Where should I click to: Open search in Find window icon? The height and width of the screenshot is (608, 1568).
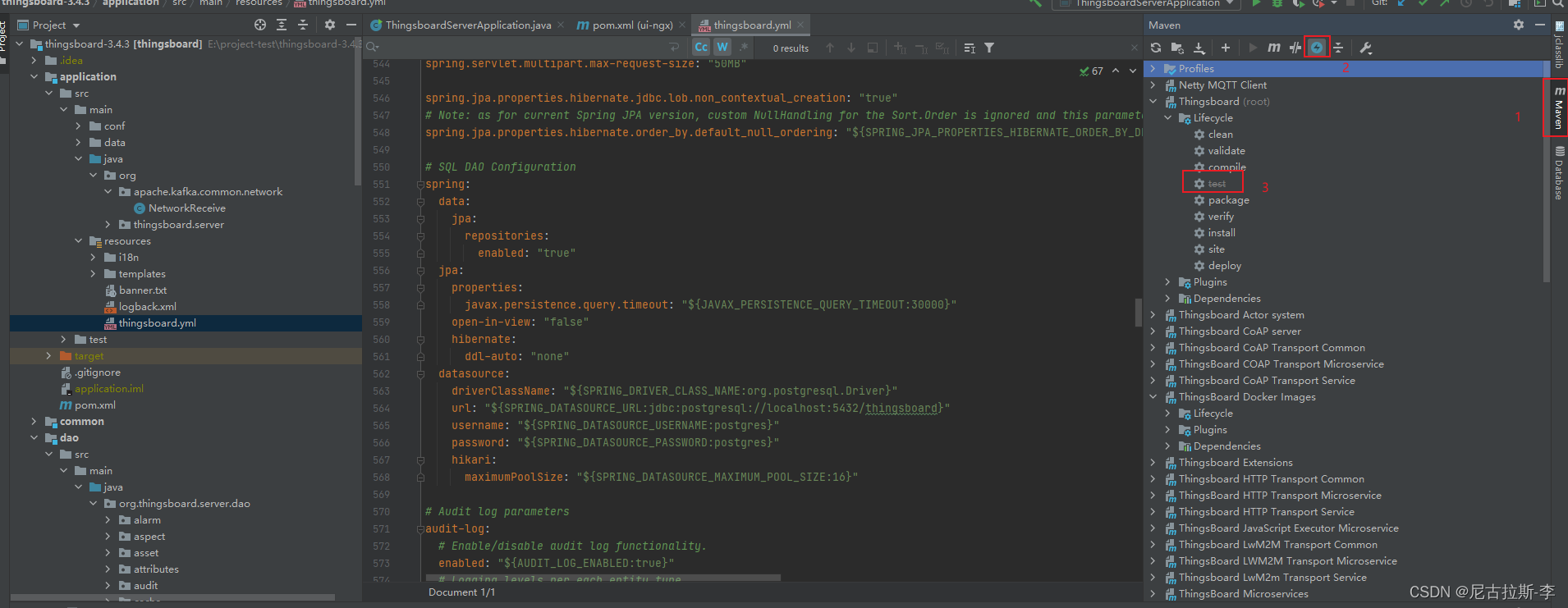(x=873, y=48)
